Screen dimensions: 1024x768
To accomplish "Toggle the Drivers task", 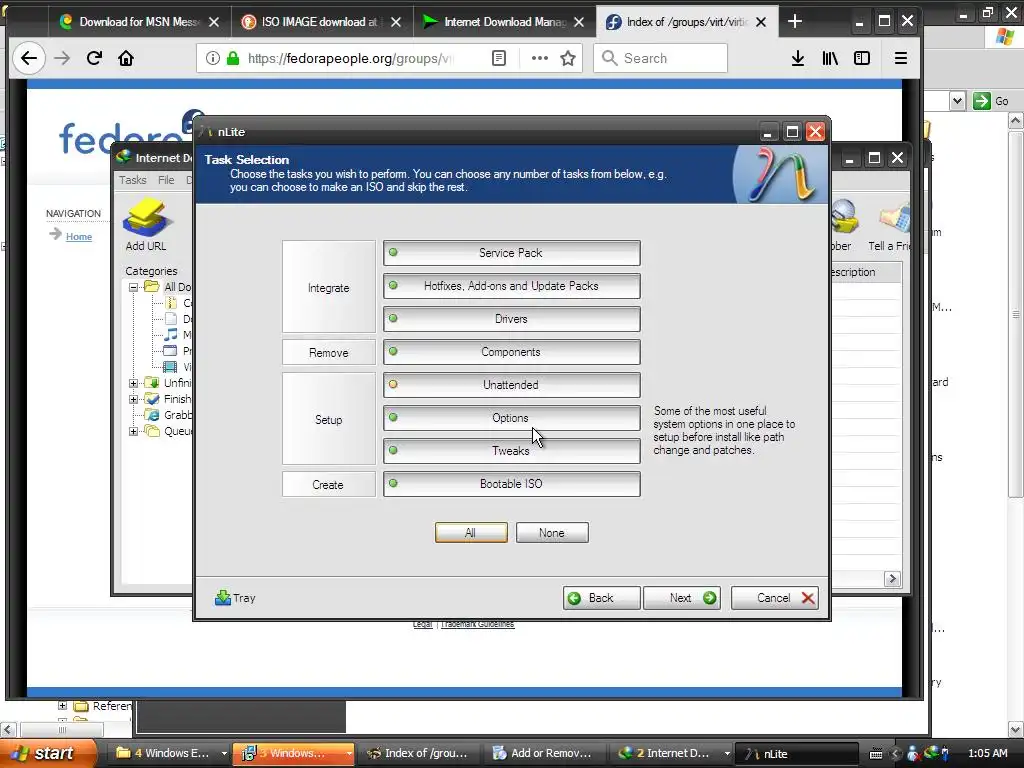I will click(x=511, y=319).
